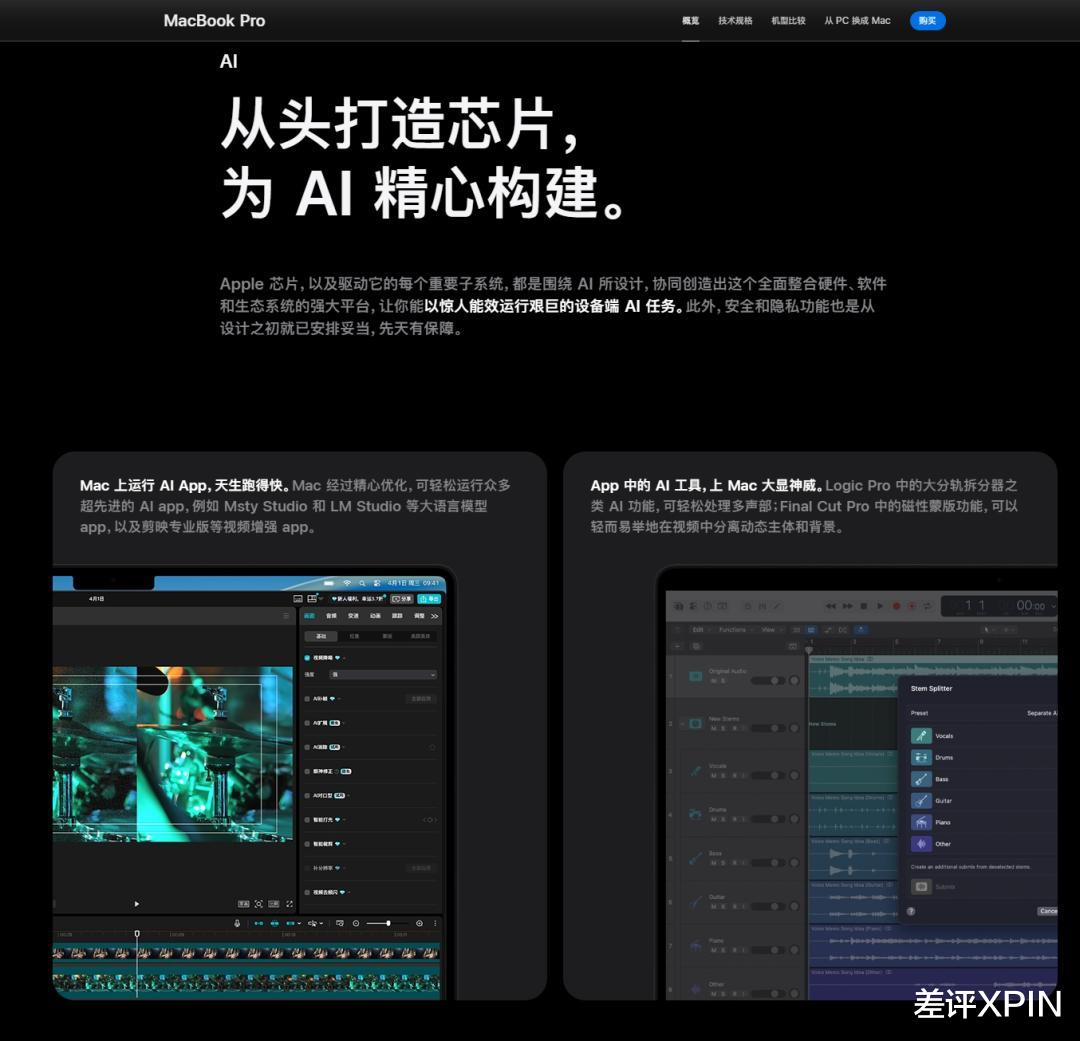The height and width of the screenshot is (1041, 1080).
Task: Enable the 智能打光 checkbox
Action: (x=307, y=820)
